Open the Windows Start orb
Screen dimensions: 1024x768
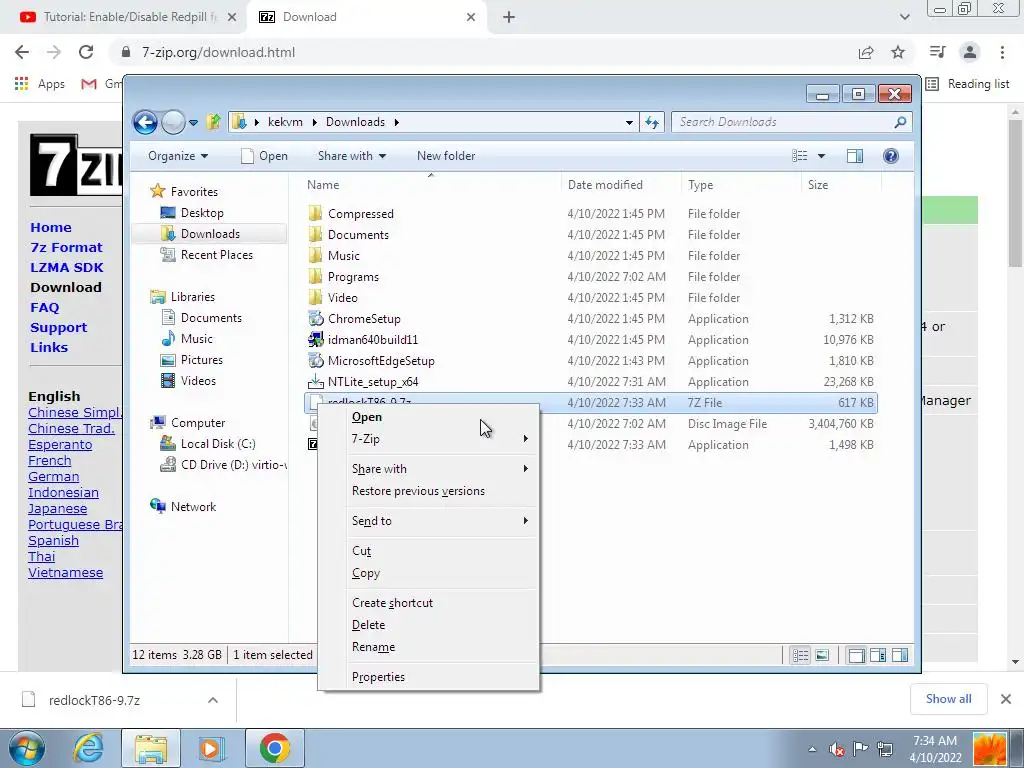(x=27, y=748)
